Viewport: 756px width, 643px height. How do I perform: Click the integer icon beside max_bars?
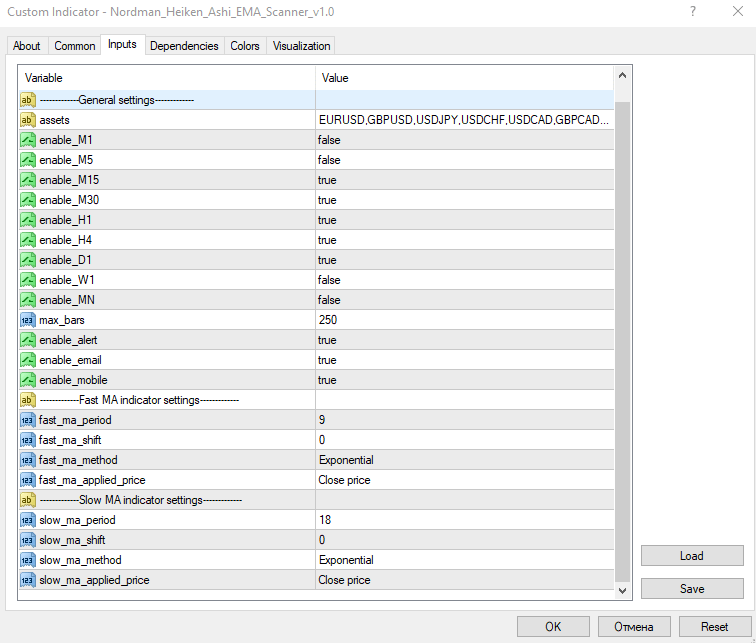coord(27,320)
